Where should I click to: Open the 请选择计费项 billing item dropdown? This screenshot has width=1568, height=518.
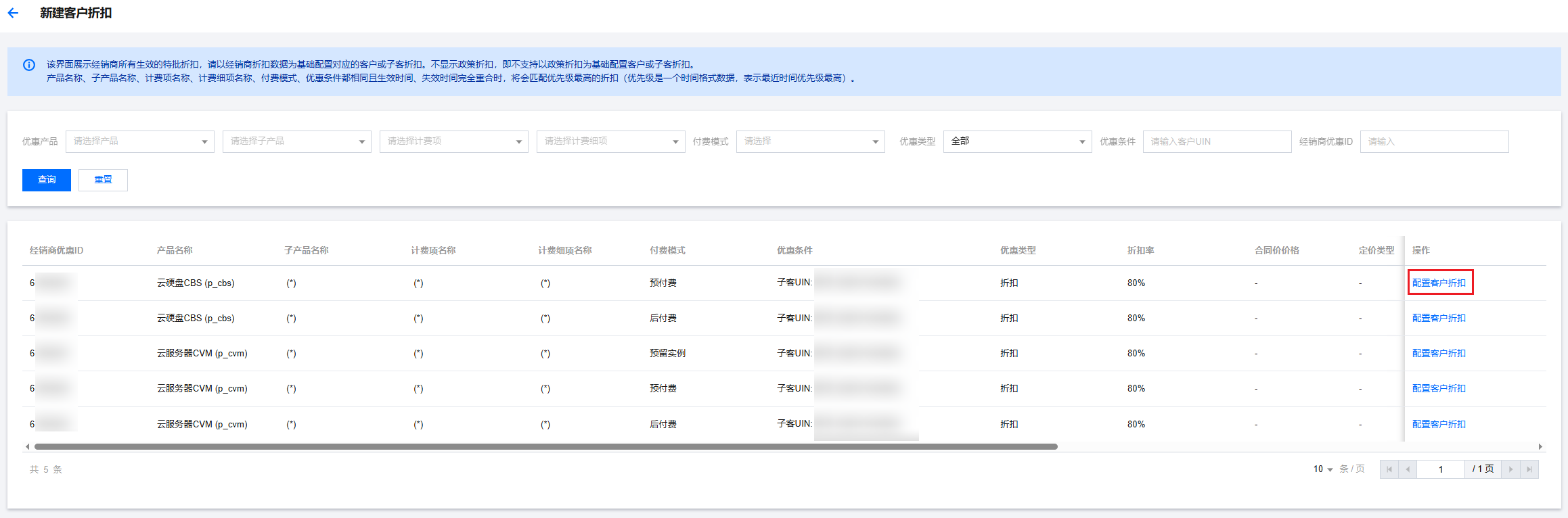pyautogui.click(x=454, y=141)
